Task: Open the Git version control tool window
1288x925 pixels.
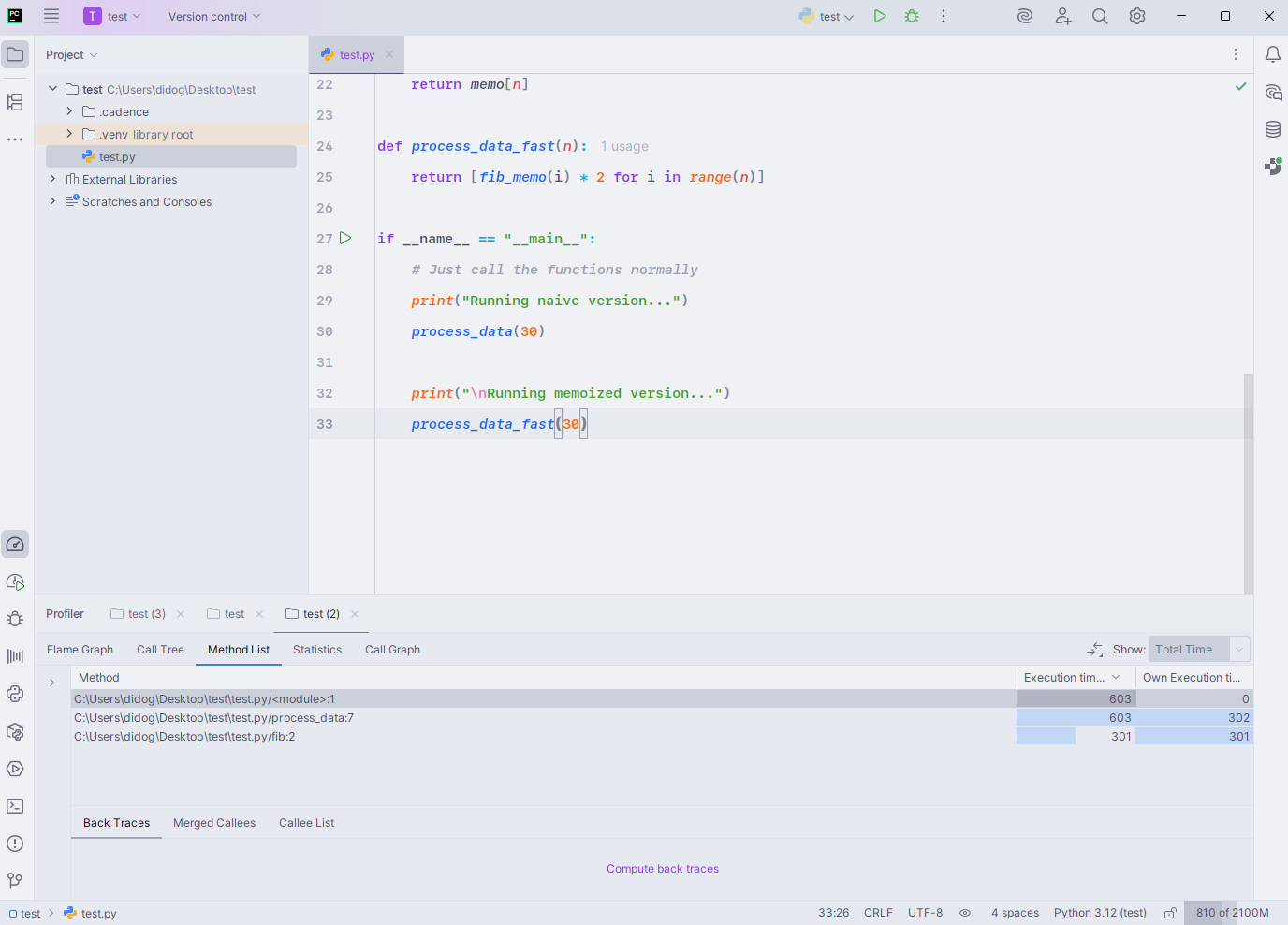Action: (x=15, y=881)
